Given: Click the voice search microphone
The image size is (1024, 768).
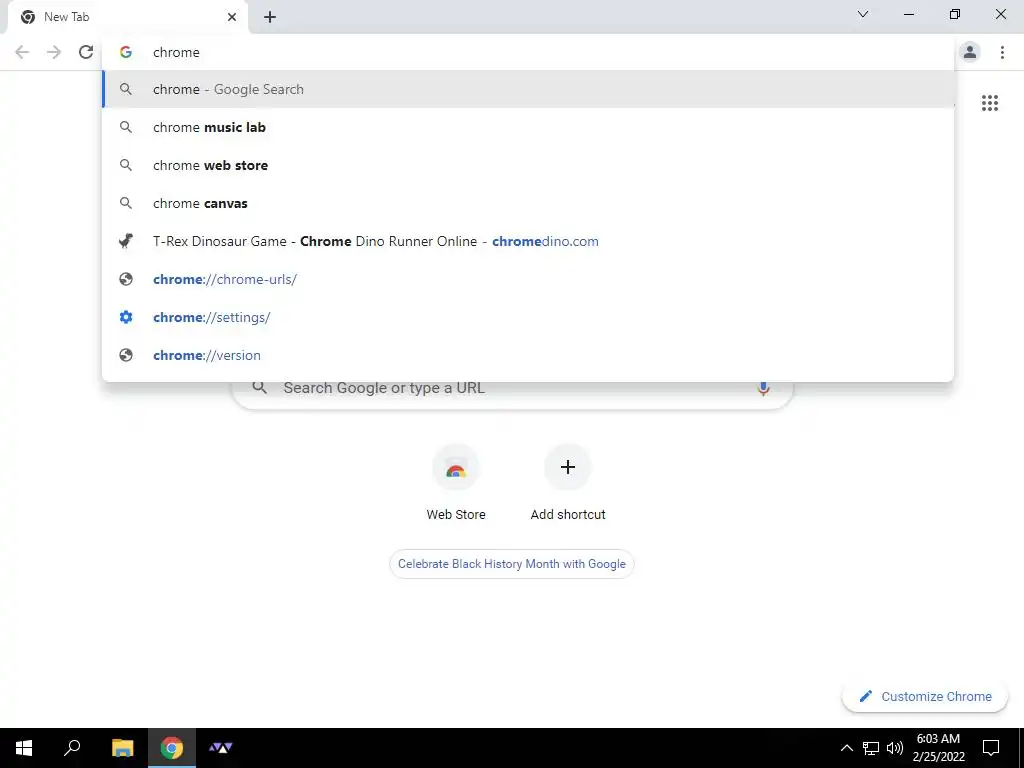Looking at the screenshot, I should tap(763, 388).
